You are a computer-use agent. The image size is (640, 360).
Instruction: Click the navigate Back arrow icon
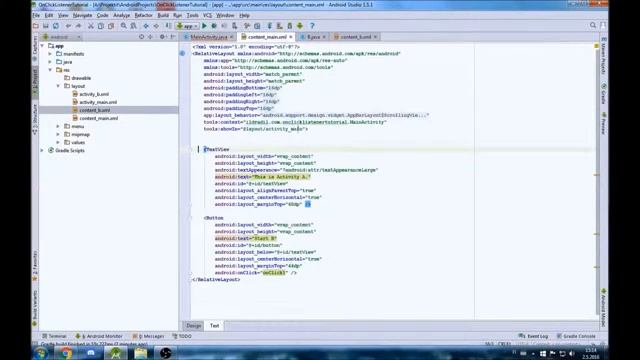click(x=146, y=26)
